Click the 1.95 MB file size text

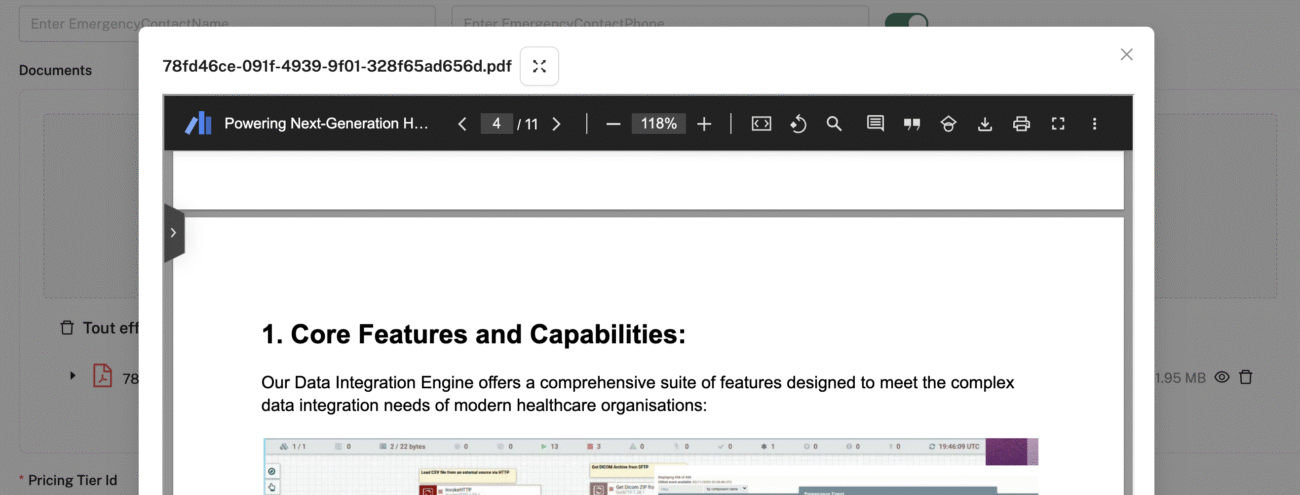[1180, 378]
